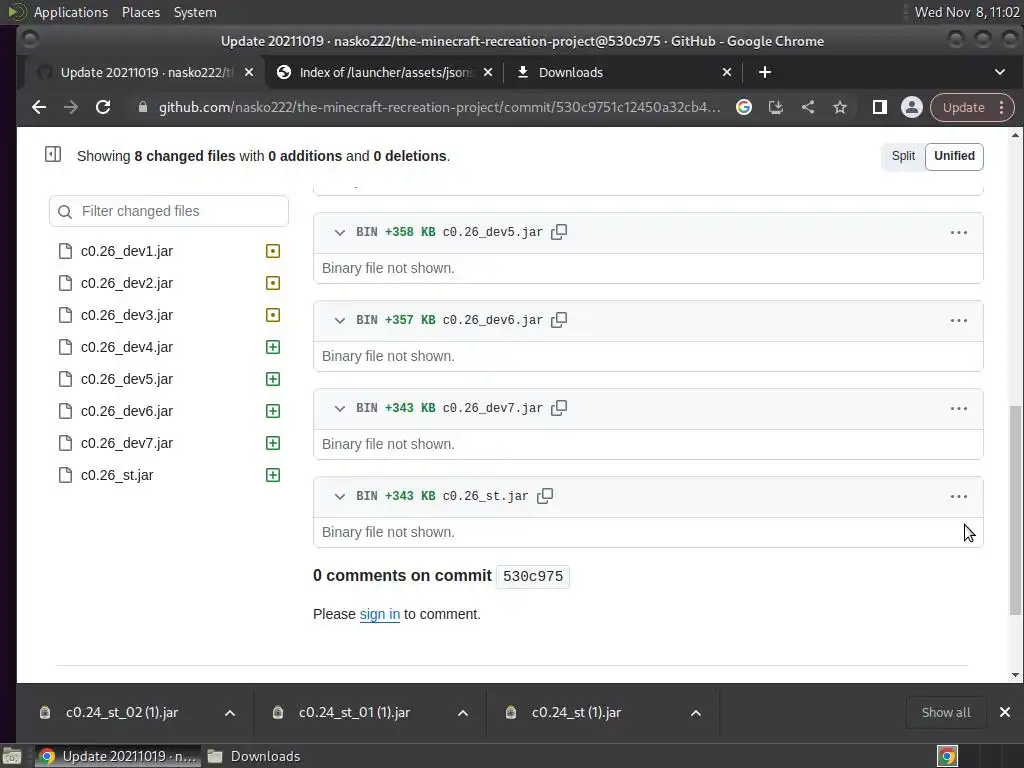Viewport: 1024px width, 768px height.
Task: Switch the diff view to Unified
Action: pos(954,156)
